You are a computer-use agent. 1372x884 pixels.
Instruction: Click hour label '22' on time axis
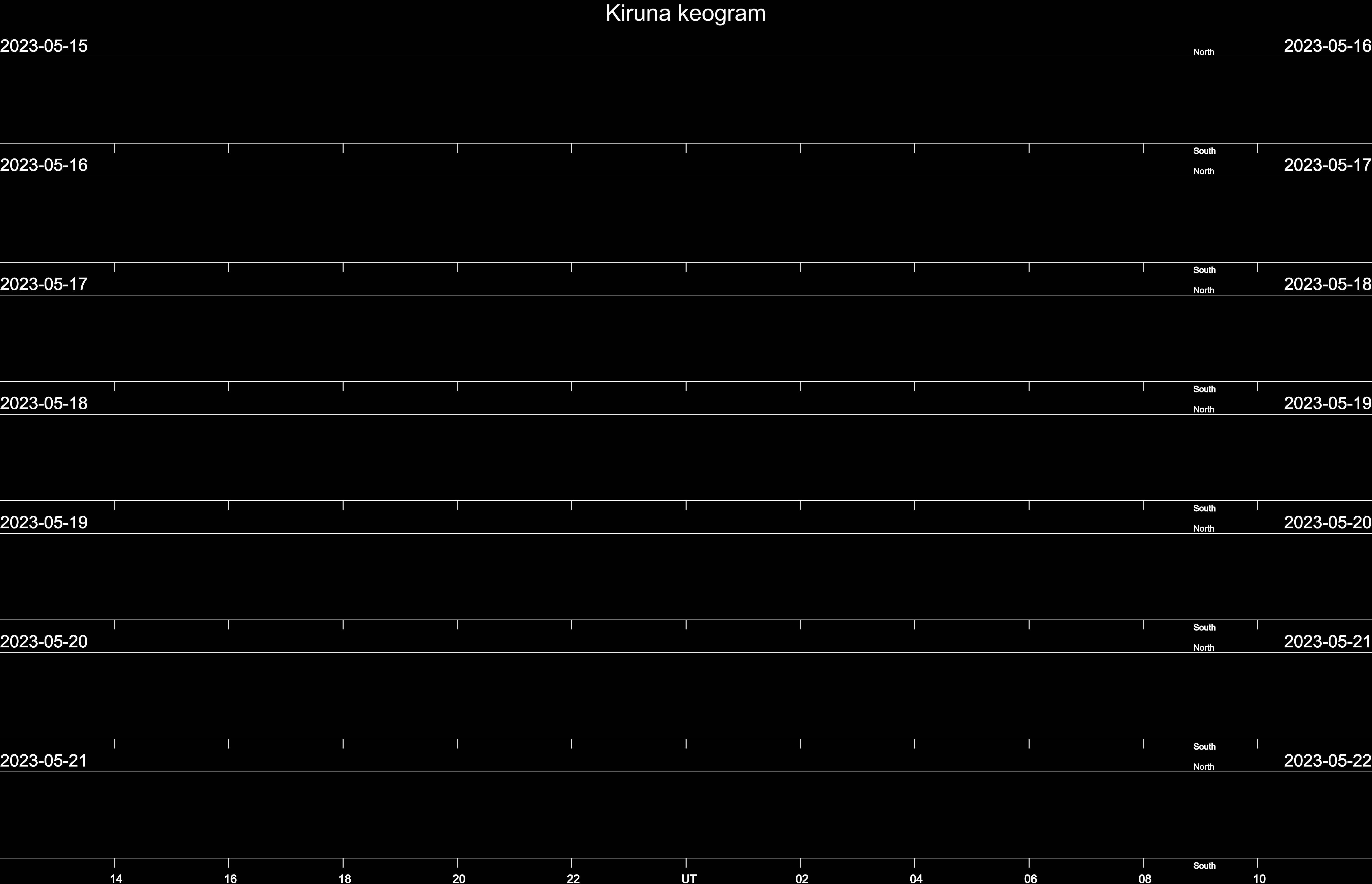(573, 878)
